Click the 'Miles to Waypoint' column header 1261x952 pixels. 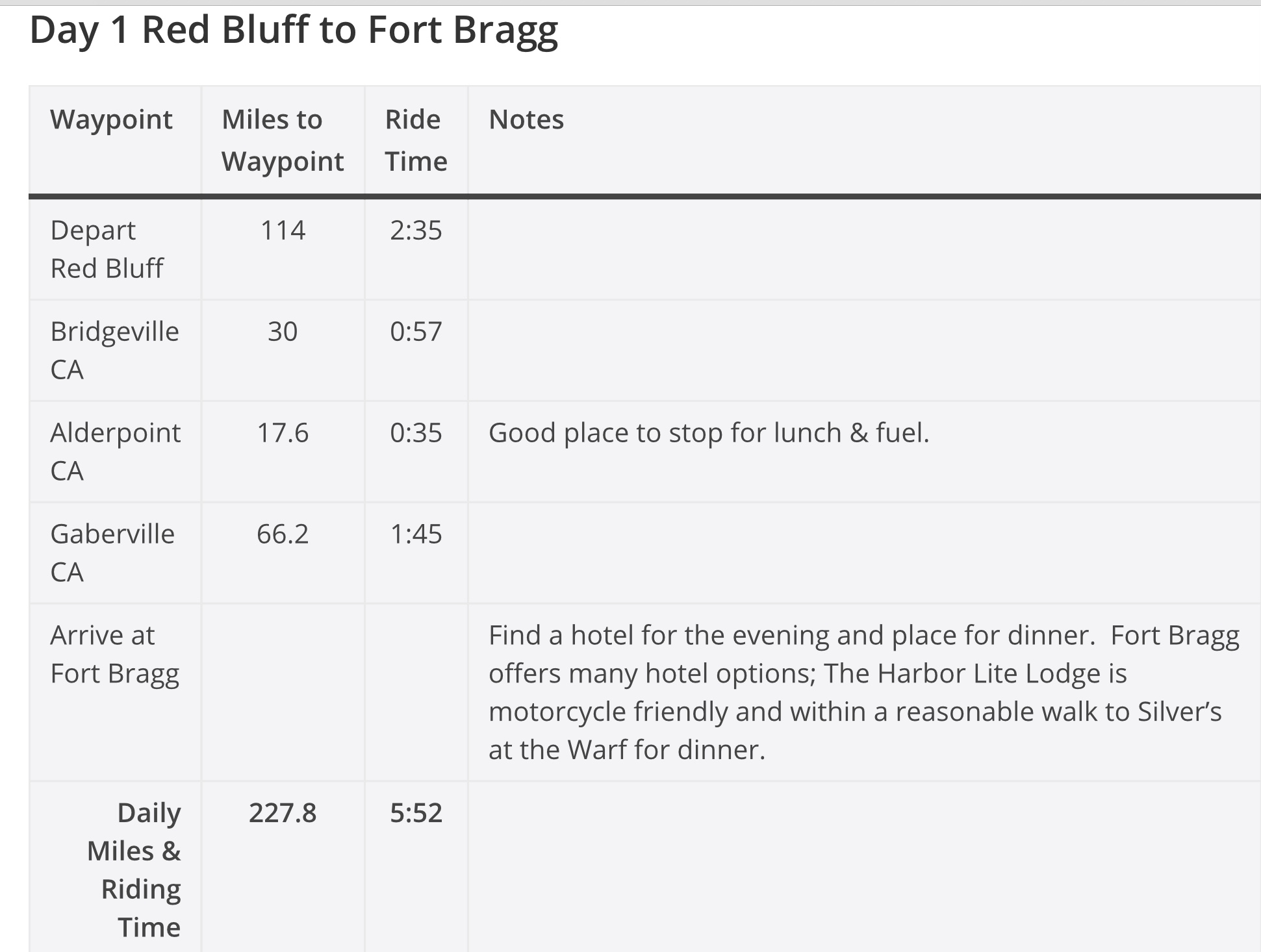pyautogui.click(x=282, y=140)
